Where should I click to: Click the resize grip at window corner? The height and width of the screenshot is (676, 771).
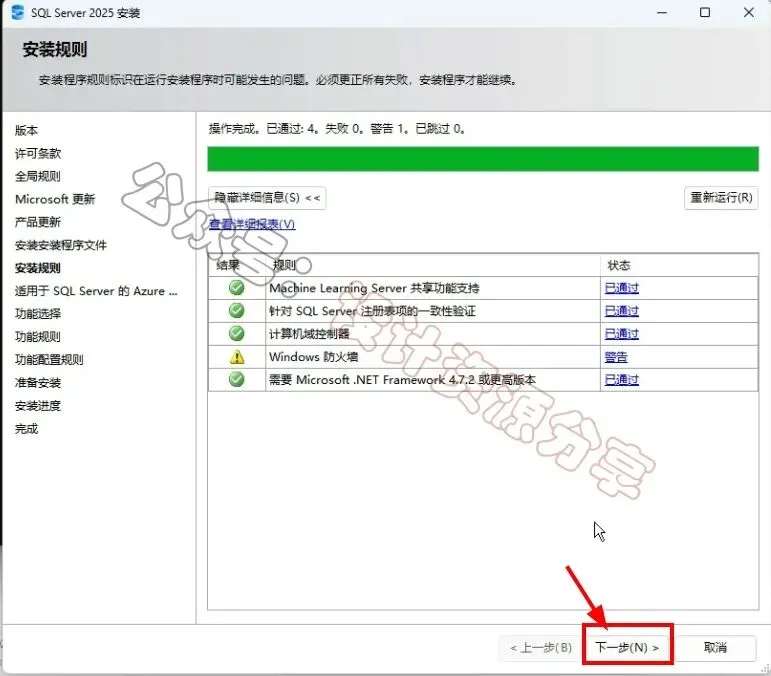pyautogui.click(x=764, y=668)
